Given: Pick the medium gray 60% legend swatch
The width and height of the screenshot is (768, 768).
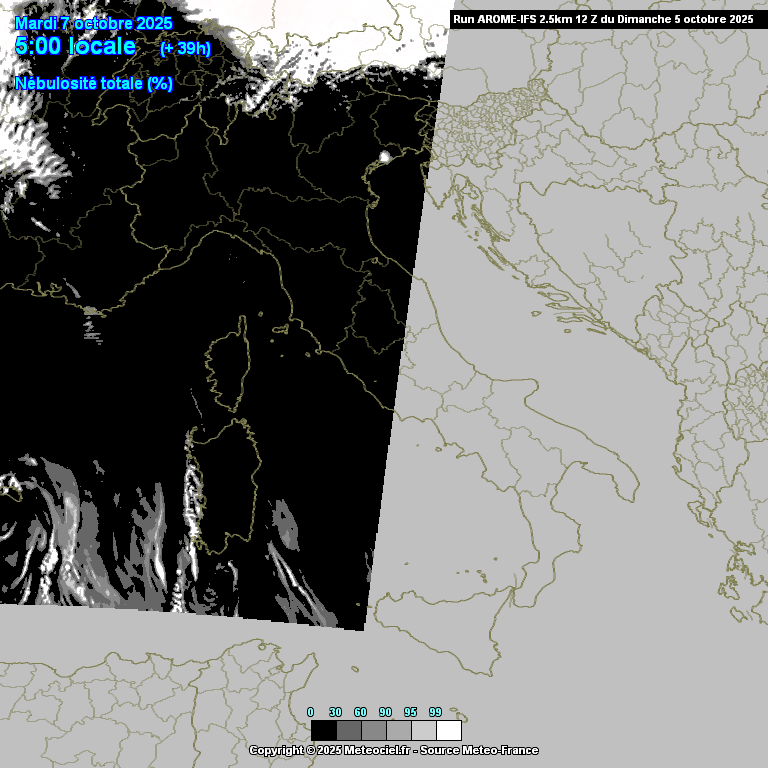Looking at the screenshot, I should (x=374, y=730).
